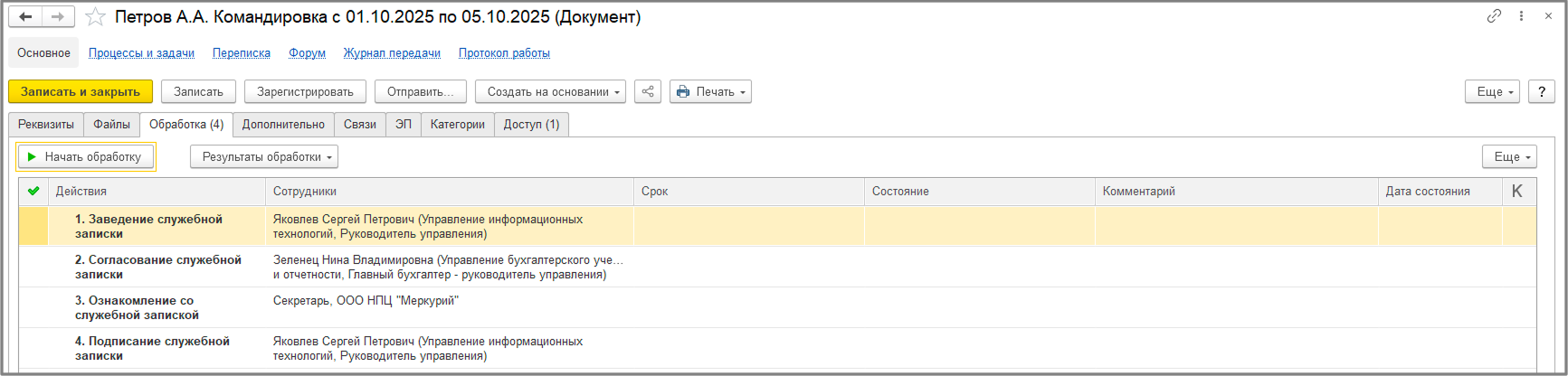Open Процессы и задачи link
This screenshot has width=1568, height=376.
tap(141, 52)
